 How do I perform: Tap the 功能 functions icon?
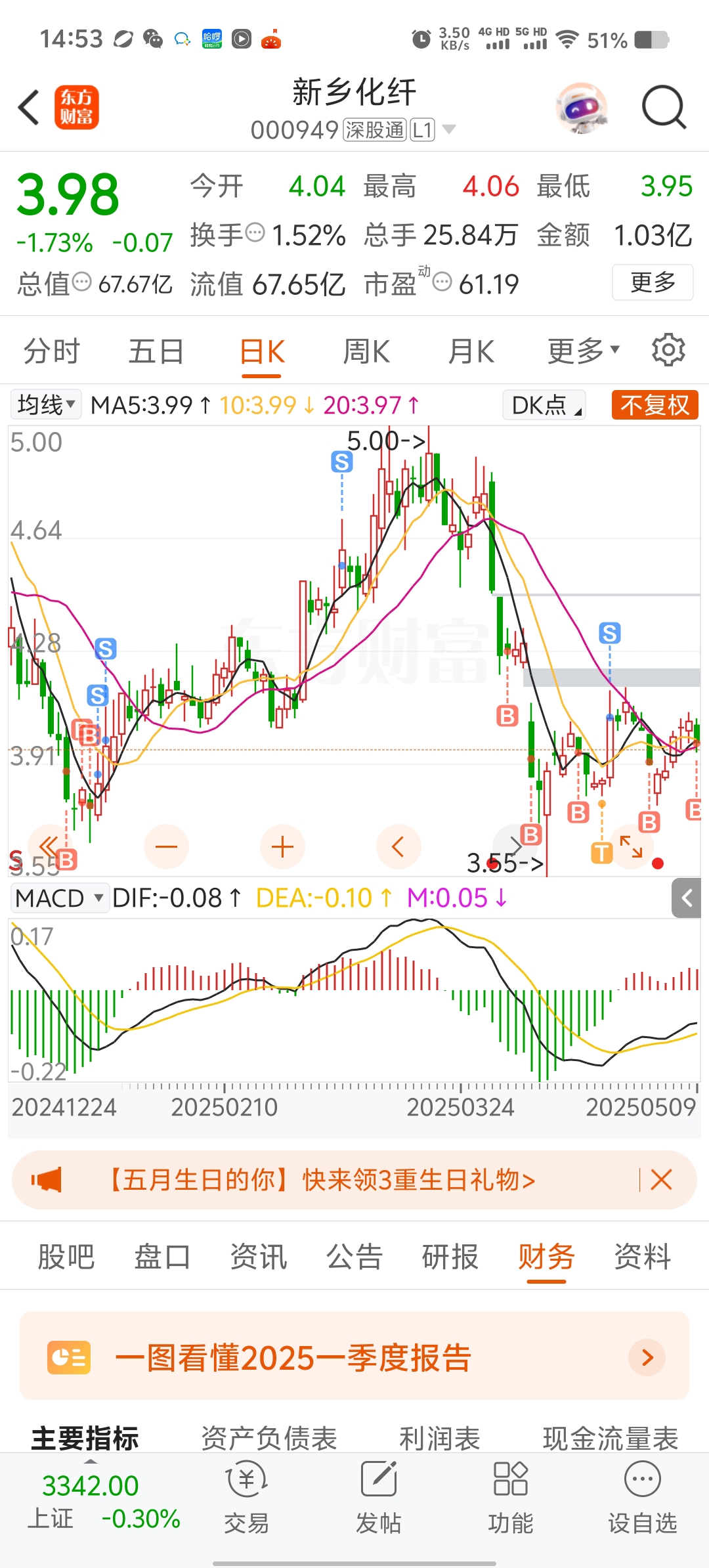[x=511, y=1497]
